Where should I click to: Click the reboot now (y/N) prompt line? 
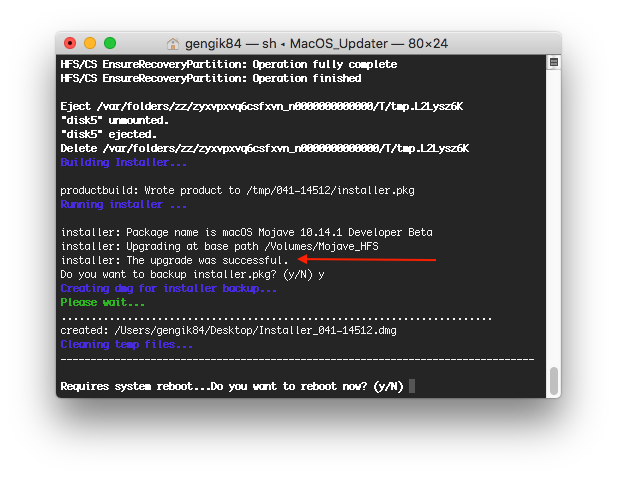(x=232, y=386)
